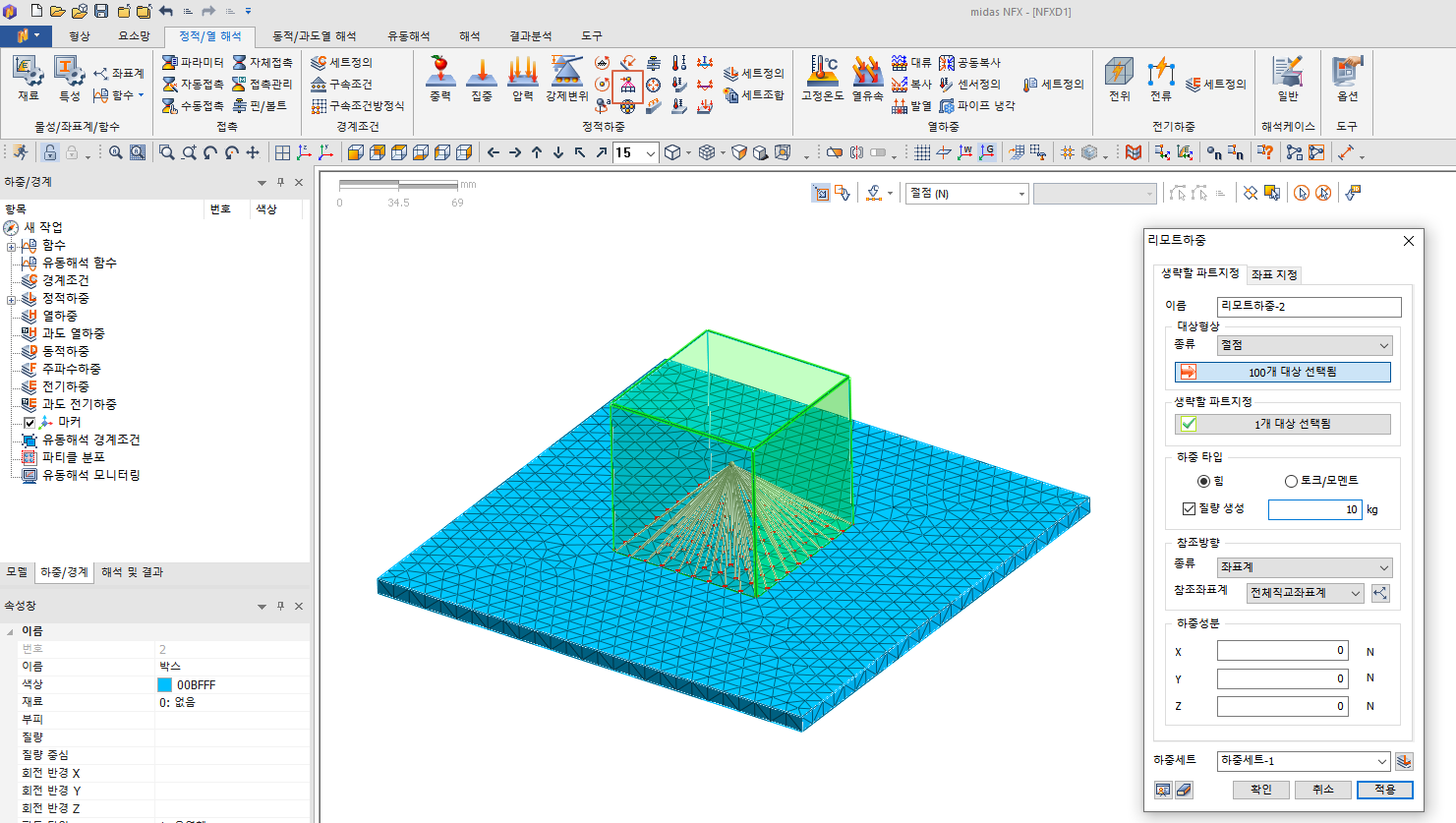Click the 100개 대상 선택됨 selection button

coord(1282,372)
